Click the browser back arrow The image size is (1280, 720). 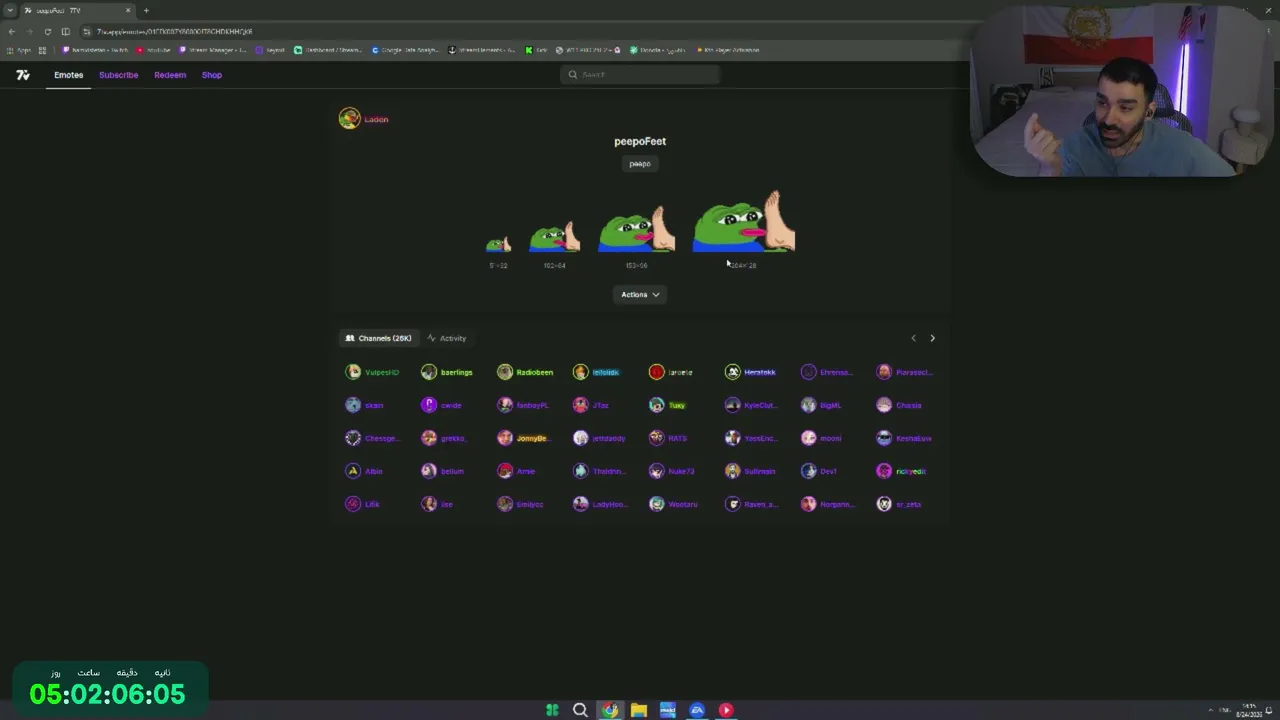pyautogui.click(x=12, y=31)
